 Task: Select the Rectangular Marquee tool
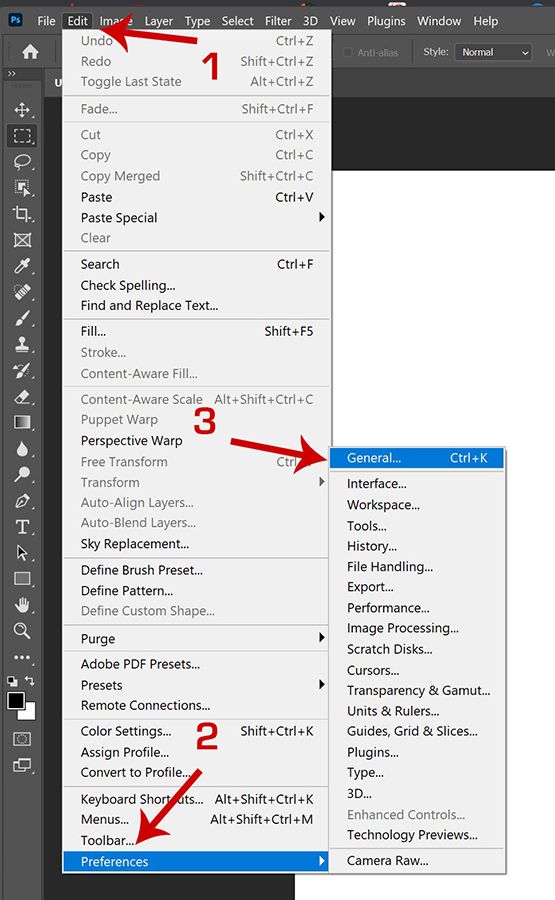[x=22, y=135]
